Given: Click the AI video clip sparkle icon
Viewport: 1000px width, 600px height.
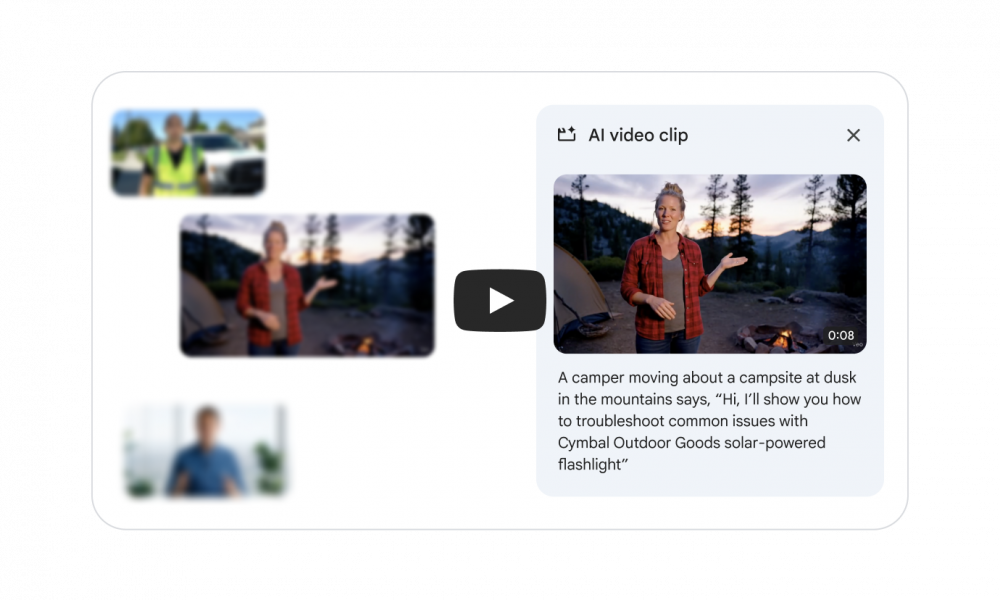Looking at the screenshot, I should point(566,135).
